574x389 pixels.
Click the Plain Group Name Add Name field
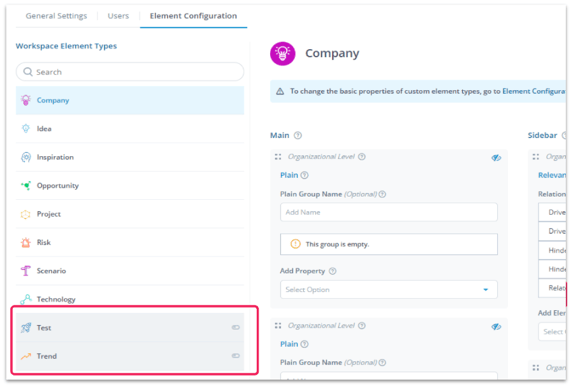(389, 212)
